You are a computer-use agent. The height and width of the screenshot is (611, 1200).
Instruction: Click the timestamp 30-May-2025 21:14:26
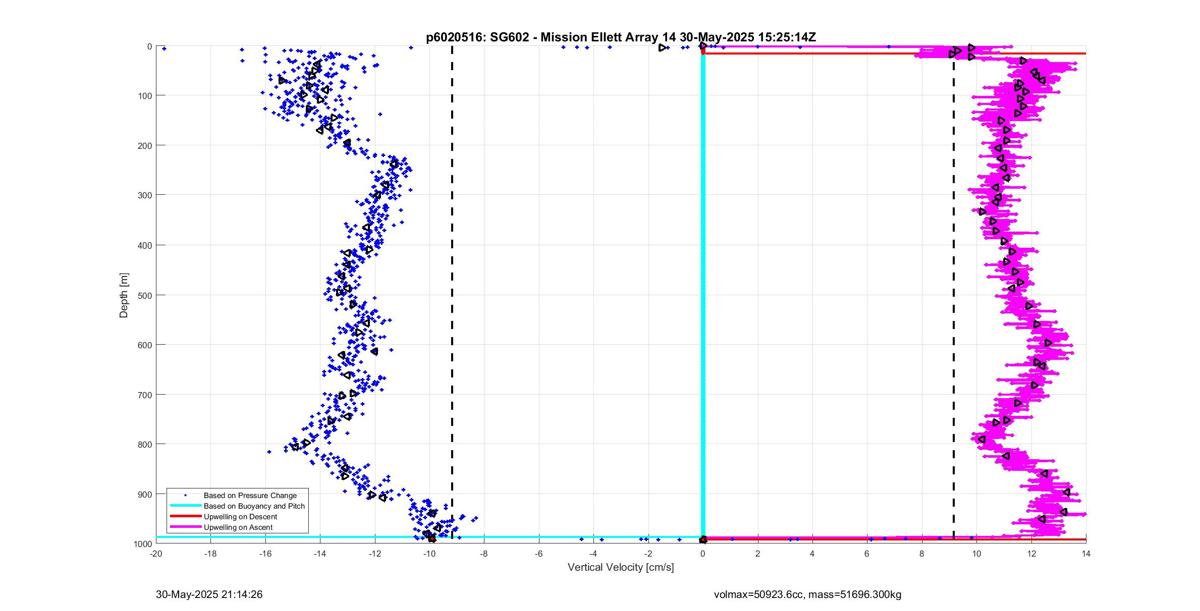[x=209, y=594]
